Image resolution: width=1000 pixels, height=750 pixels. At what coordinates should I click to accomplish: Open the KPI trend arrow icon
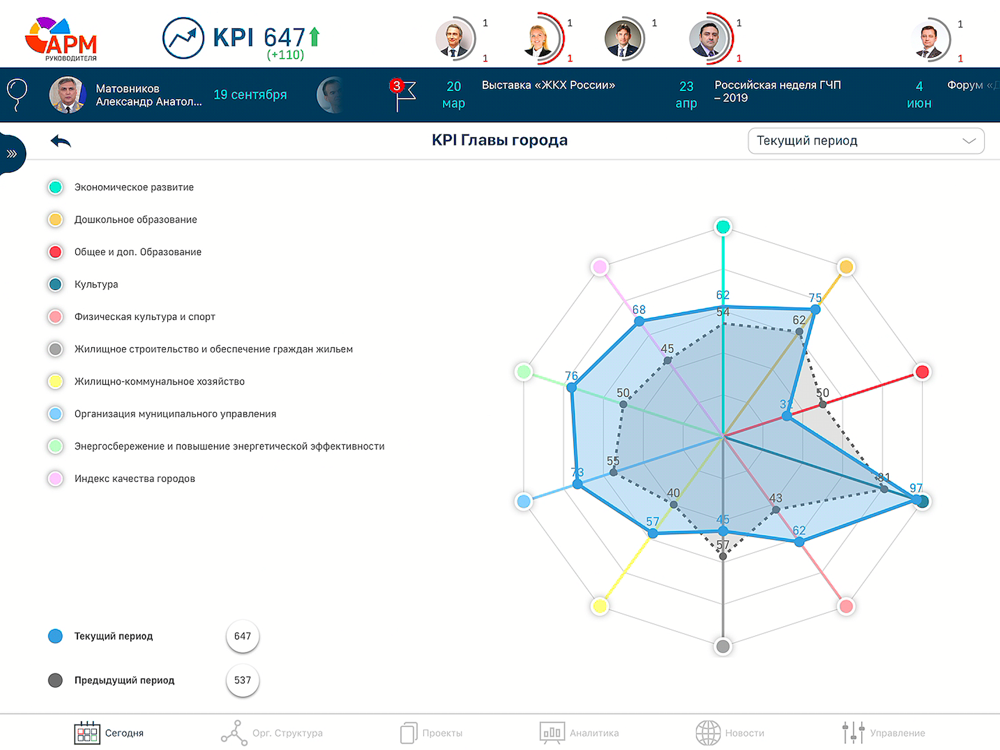pyautogui.click(x=183, y=38)
